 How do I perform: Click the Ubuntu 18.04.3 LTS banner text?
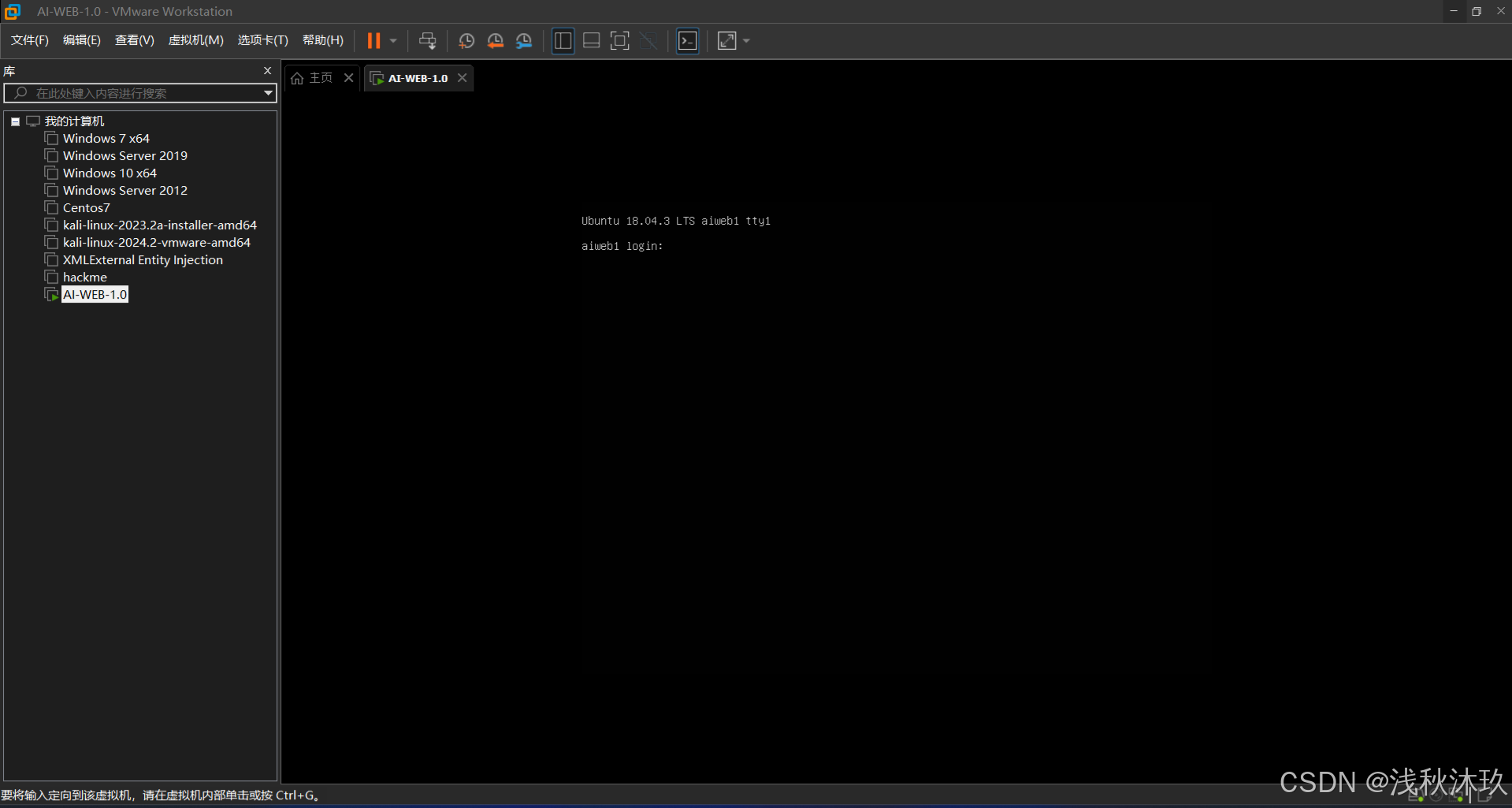pyautogui.click(x=676, y=221)
